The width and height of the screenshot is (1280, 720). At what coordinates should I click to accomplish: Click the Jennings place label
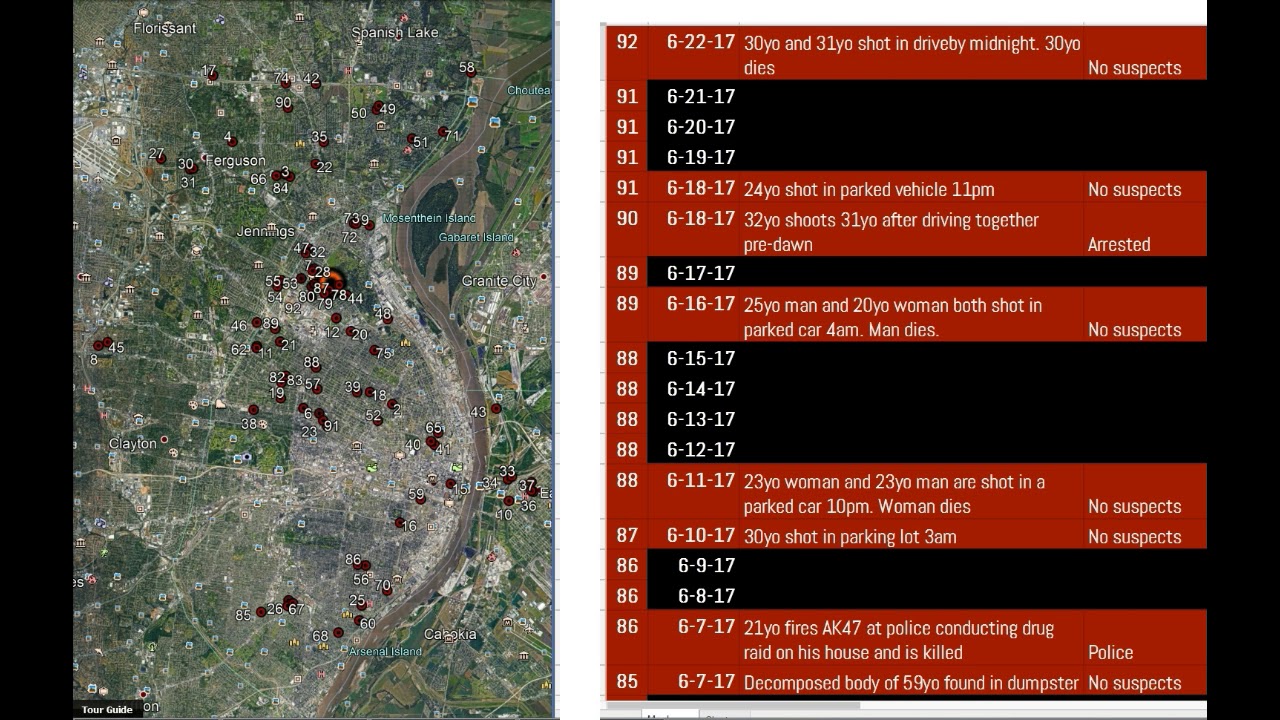click(266, 231)
